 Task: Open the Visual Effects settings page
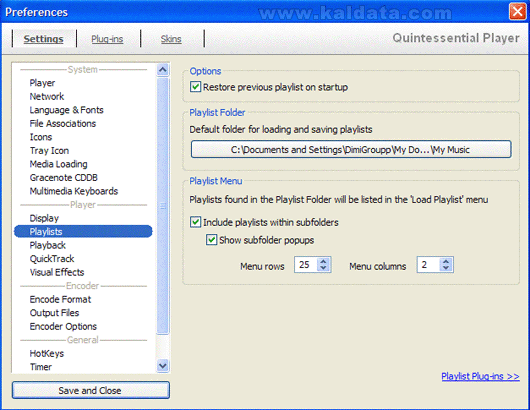coord(57,272)
